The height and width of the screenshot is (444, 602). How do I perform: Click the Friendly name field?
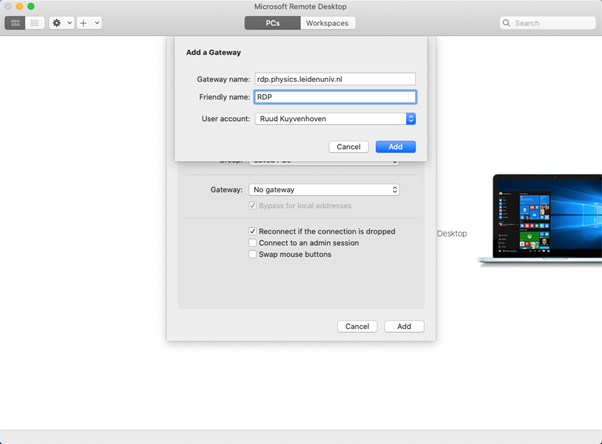[x=334, y=97]
